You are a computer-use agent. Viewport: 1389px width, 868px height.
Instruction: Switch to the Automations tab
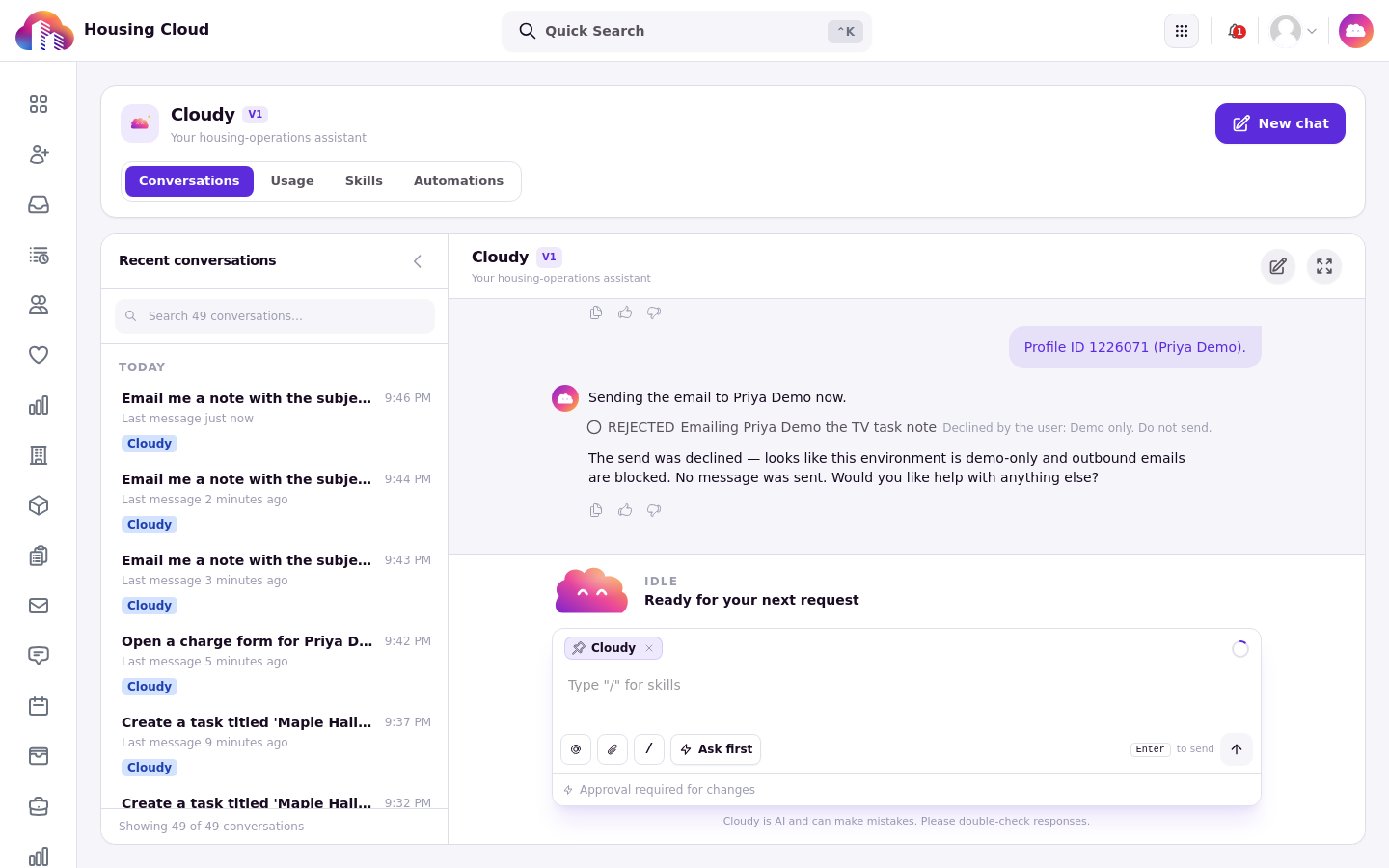pyautogui.click(x=458, y=181)
